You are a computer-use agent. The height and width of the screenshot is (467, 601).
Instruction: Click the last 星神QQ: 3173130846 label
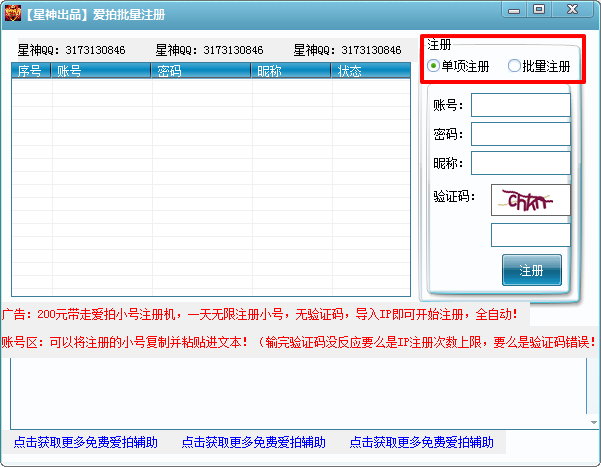point(347,50)
